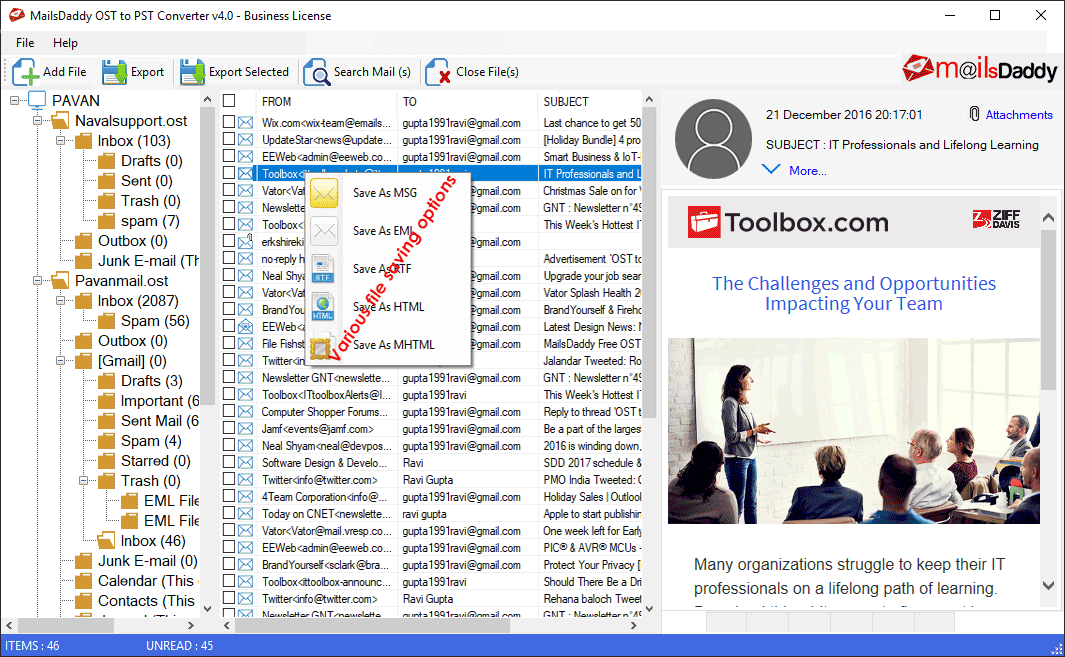
Task: Check the box for Today on CNET email
Action: click(x=229, y=513)
